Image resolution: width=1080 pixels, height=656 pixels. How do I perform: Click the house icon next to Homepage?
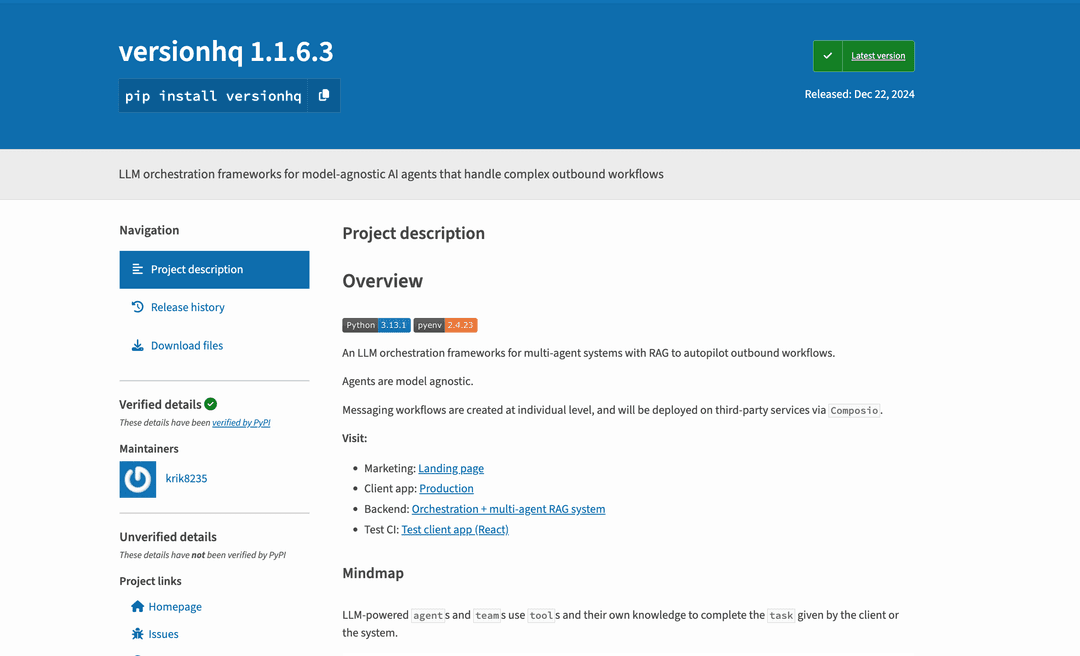click(x=137, y=606)
